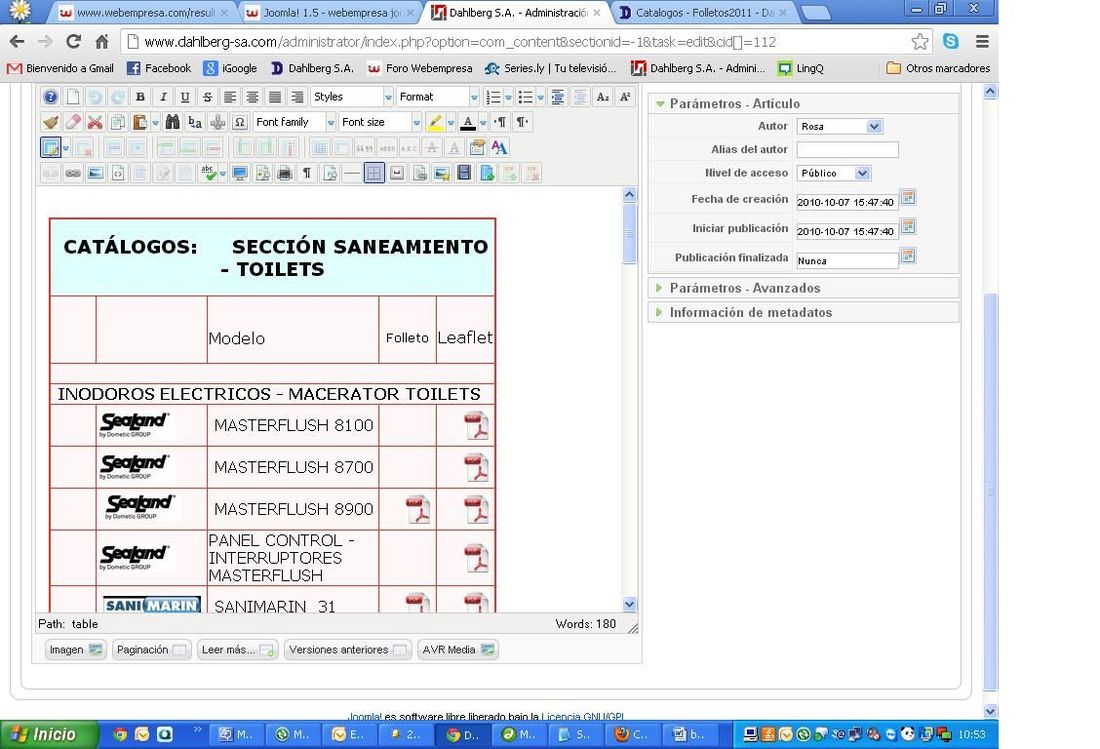Open the Styles dropdown
The width and height of the screenshot is (1100, 749).
352,97
